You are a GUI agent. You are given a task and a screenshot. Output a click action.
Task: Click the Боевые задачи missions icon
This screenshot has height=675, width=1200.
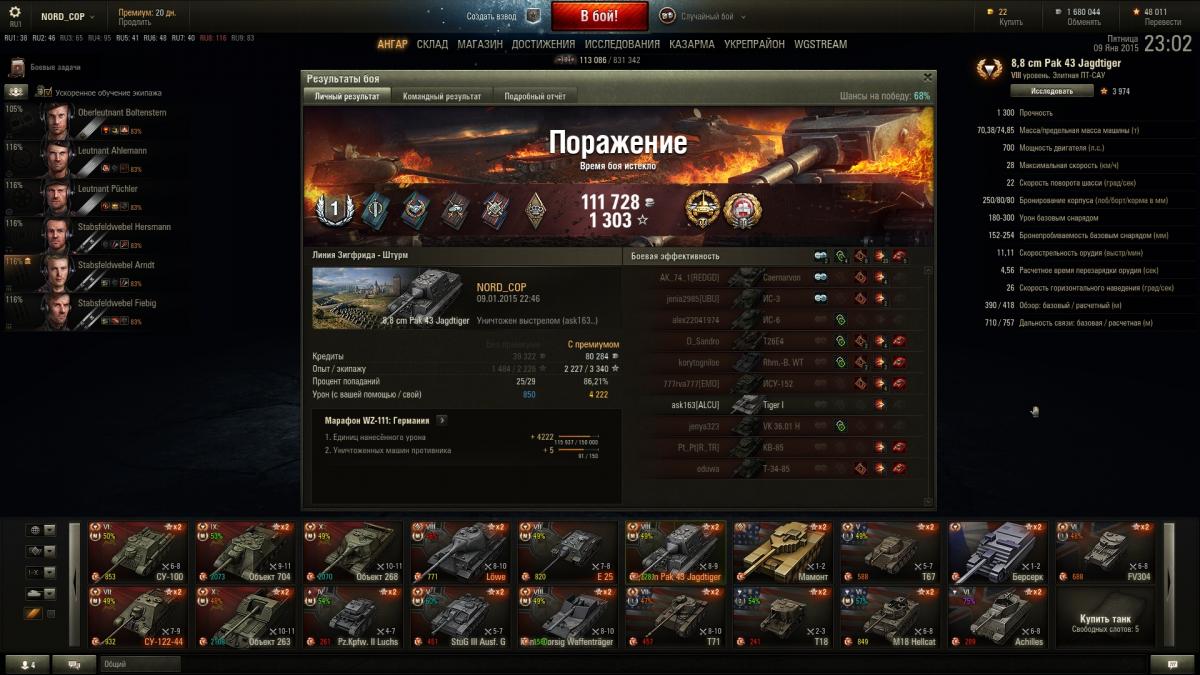(x=16, y=67)
